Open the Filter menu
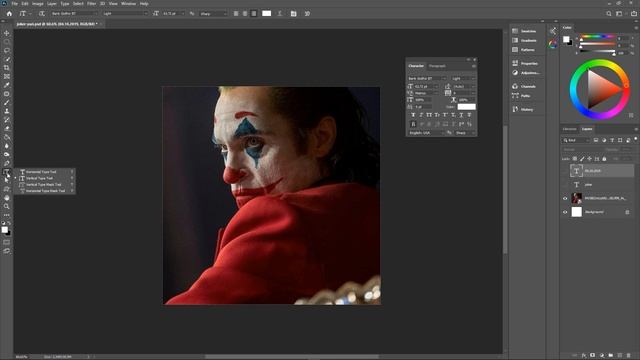Viewport: 640px width, 360px height. coord(91,4)
